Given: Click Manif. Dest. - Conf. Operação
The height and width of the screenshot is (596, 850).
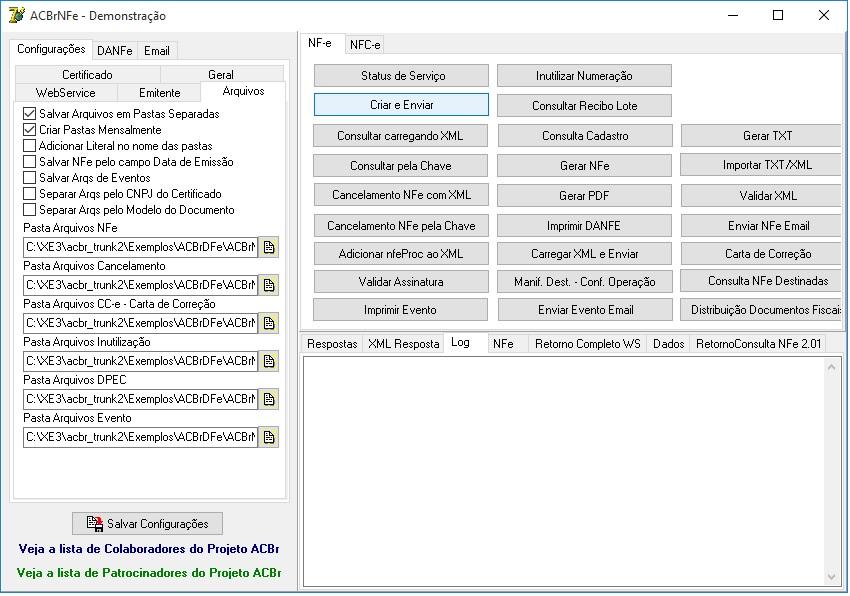Looking at the screenshot, I should [x=584, y=282].
